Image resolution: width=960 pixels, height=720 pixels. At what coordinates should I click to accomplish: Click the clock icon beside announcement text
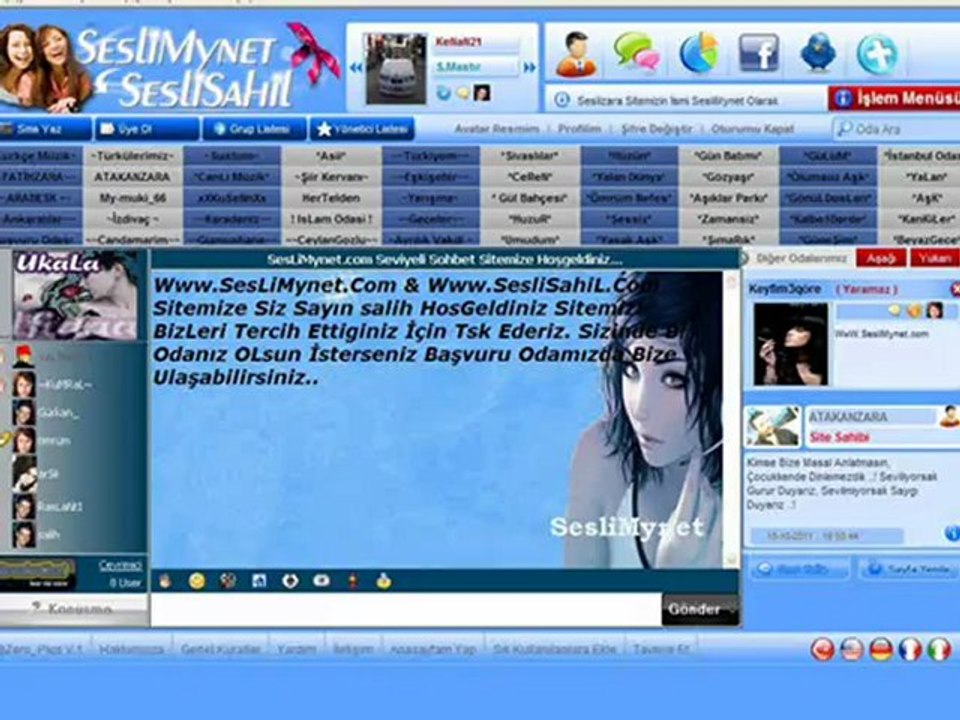561,100
